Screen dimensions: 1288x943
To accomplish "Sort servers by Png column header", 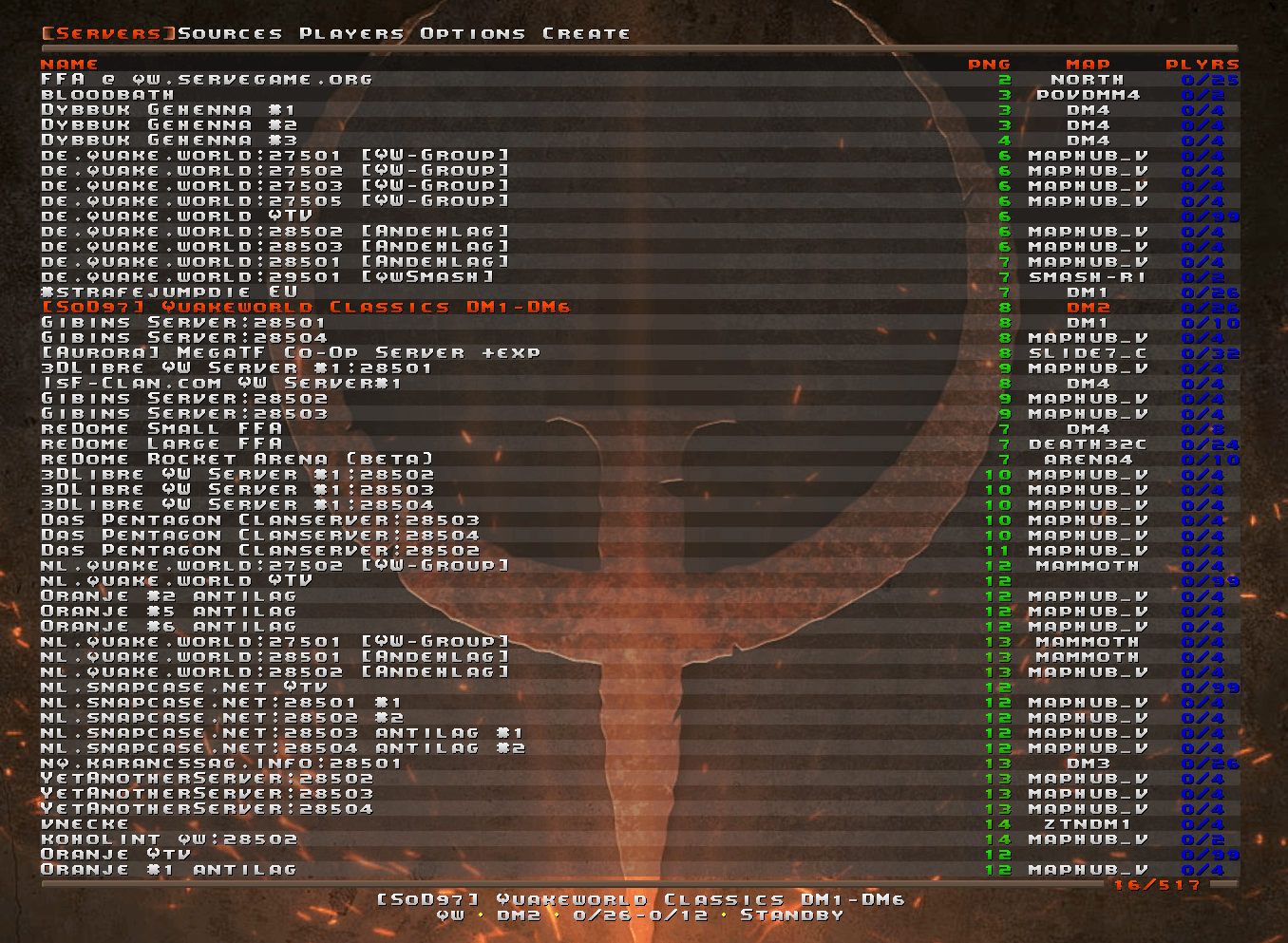I will pyautogui.click(x=989, y=65).
